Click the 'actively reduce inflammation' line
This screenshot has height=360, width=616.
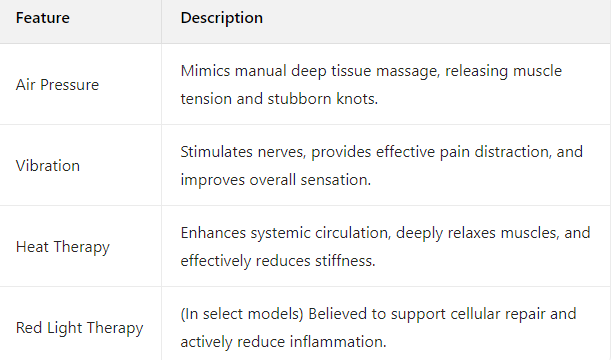point(283,342)
